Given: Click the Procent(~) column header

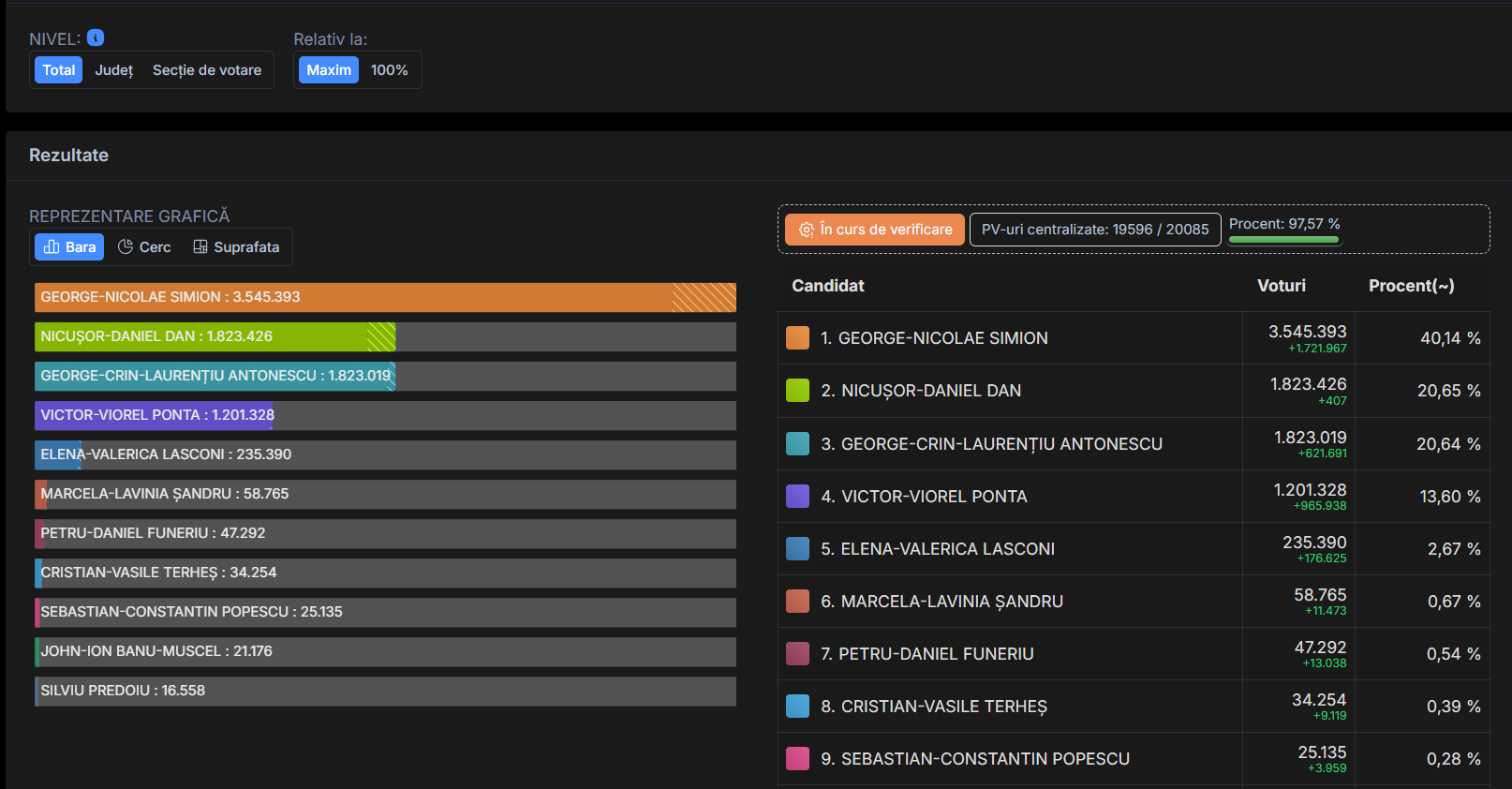Looking at the screenshot, I should pos(1411,286).
